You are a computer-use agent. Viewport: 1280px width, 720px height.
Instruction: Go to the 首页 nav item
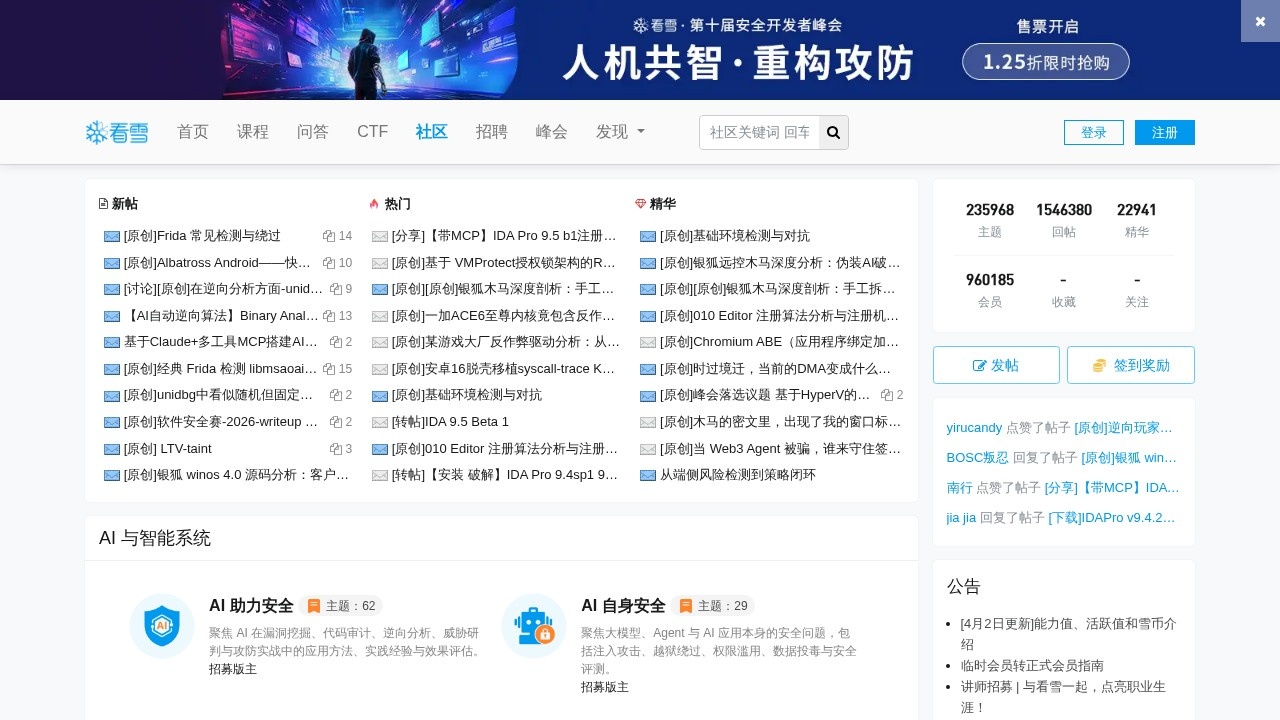[193, 132]
